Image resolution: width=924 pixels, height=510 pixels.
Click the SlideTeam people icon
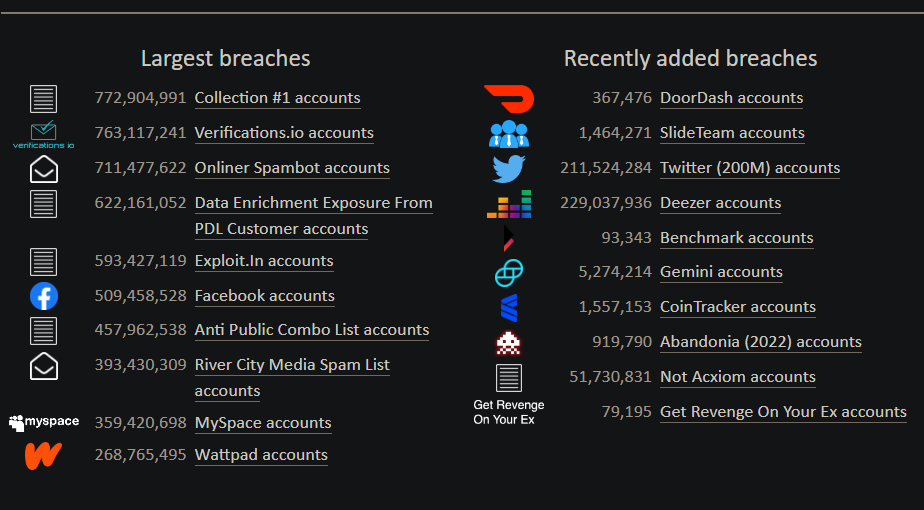[509, 133]
